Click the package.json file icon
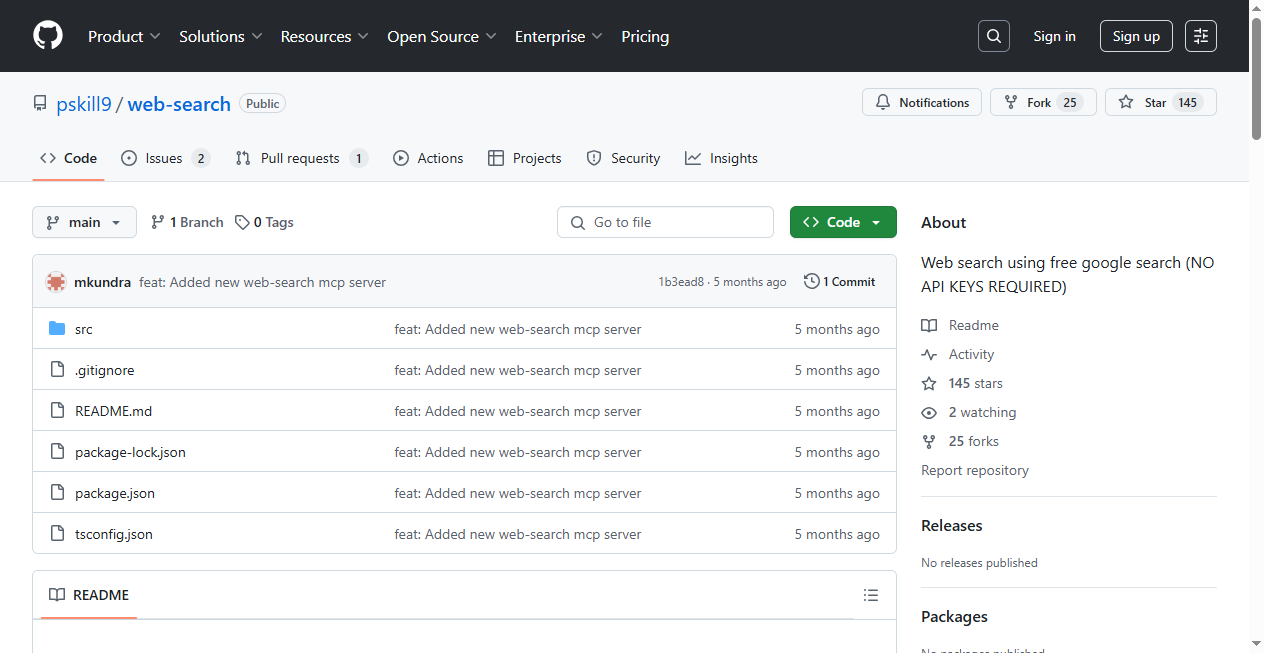This screenshot has height=653, width=1264. (57, 493)
